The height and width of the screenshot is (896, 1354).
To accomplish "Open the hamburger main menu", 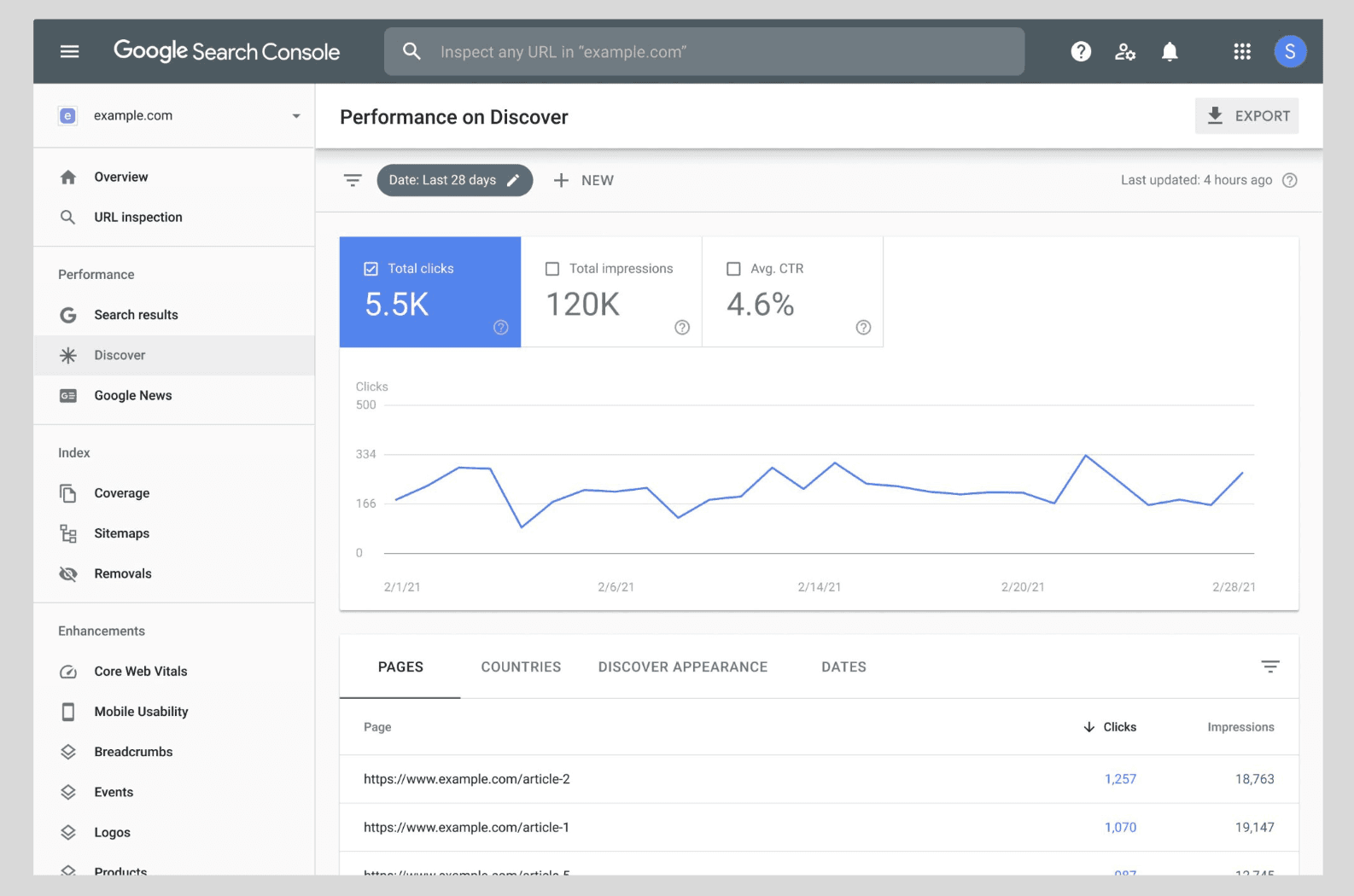I will click(69, 52).
